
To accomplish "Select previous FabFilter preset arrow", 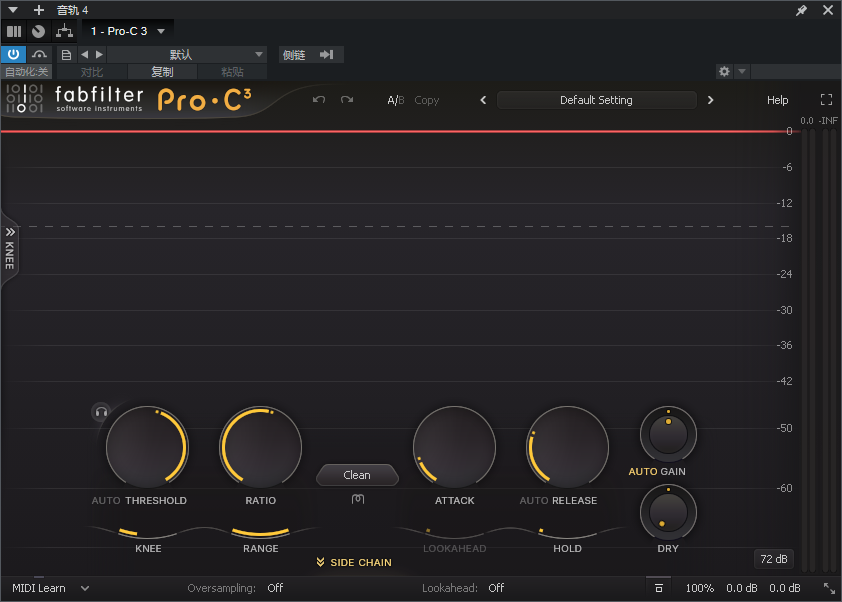I will [x=483, y=100].
